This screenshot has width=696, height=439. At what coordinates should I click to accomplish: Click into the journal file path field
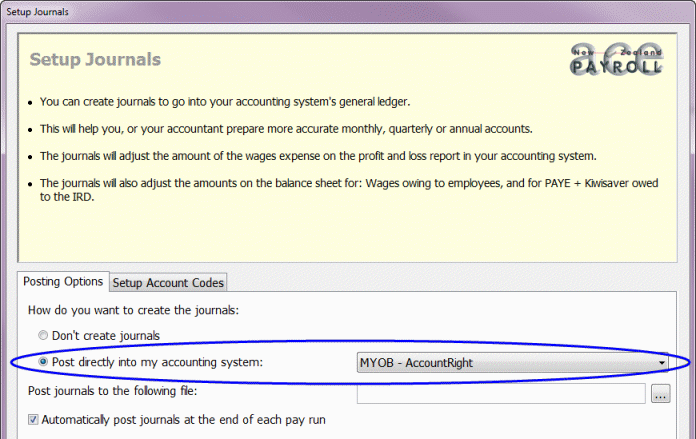tap(500, 394)
